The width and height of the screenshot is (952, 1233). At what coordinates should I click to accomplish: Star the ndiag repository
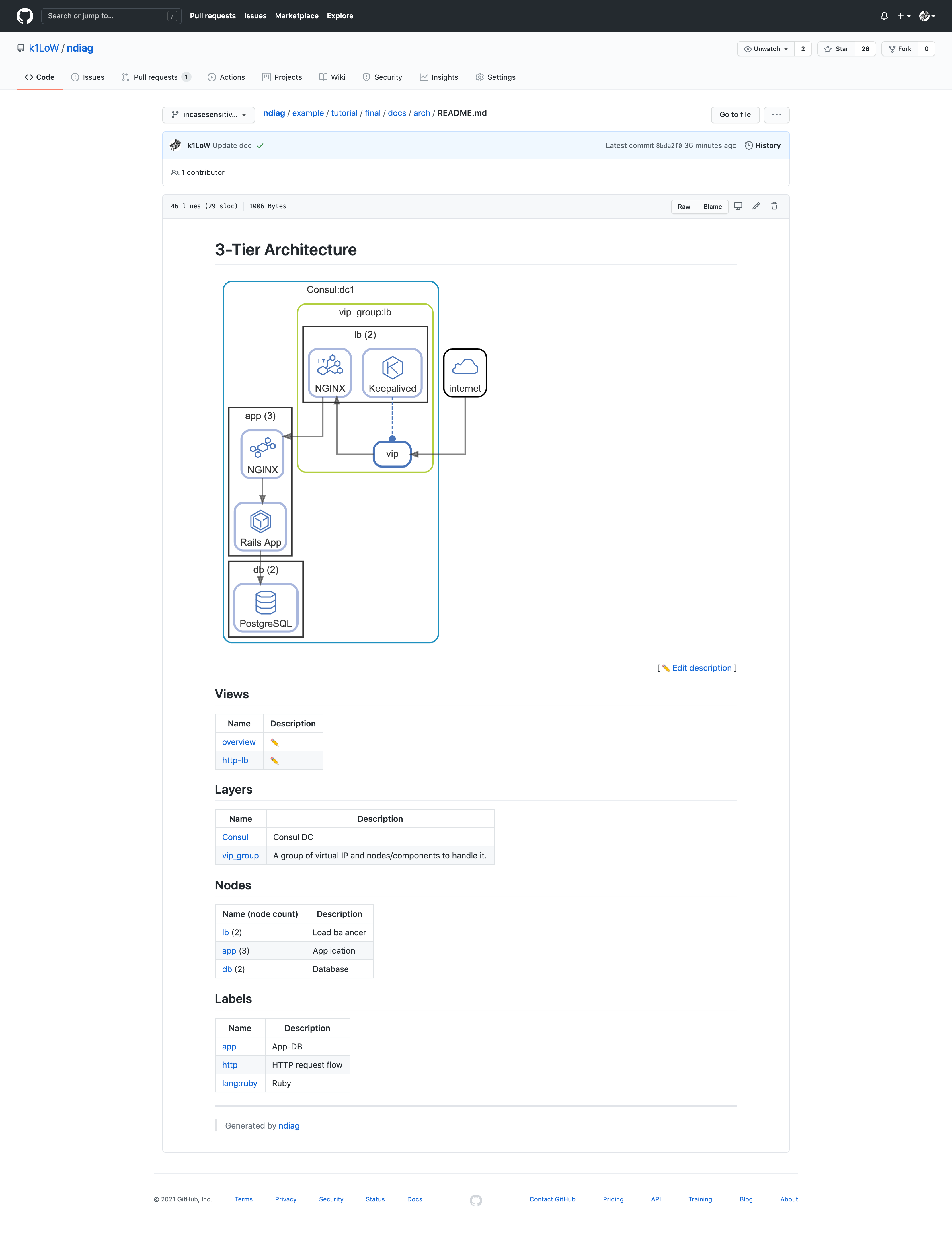pos(836,49)
